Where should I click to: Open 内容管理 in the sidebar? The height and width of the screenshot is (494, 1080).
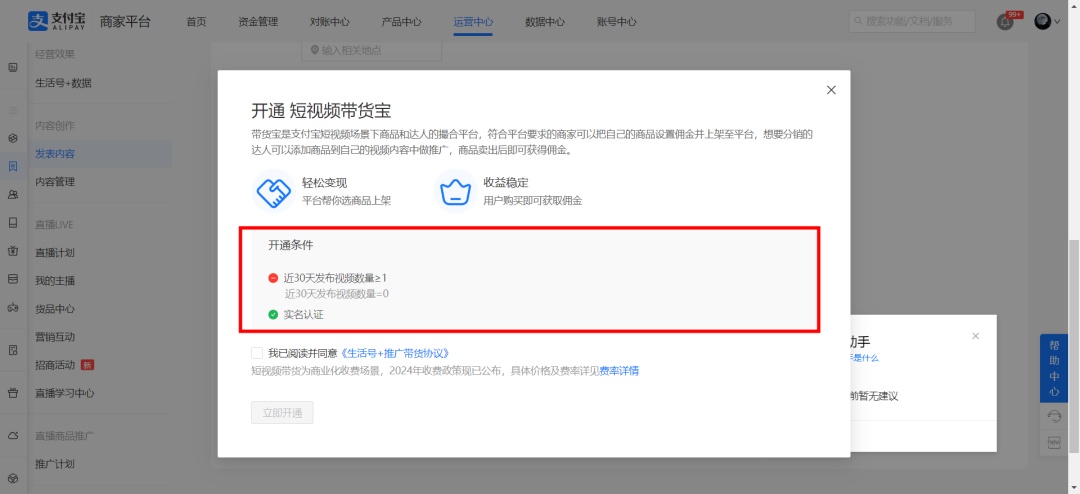point(55,182)
